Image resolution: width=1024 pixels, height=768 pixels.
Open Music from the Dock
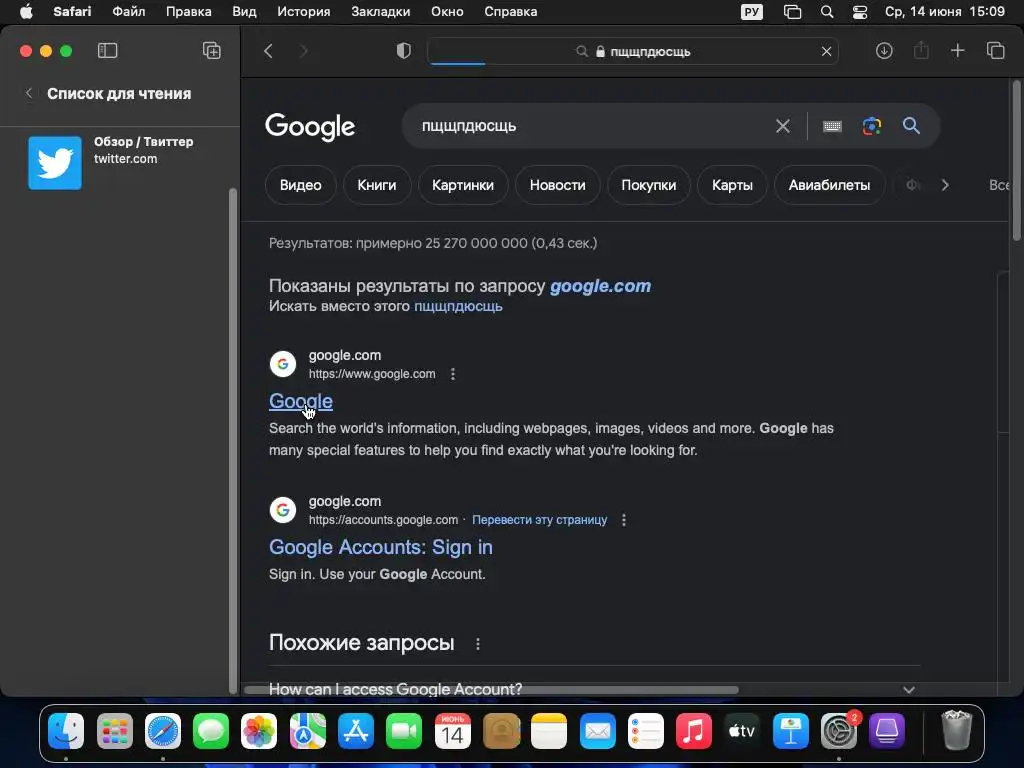coord(694,731)
